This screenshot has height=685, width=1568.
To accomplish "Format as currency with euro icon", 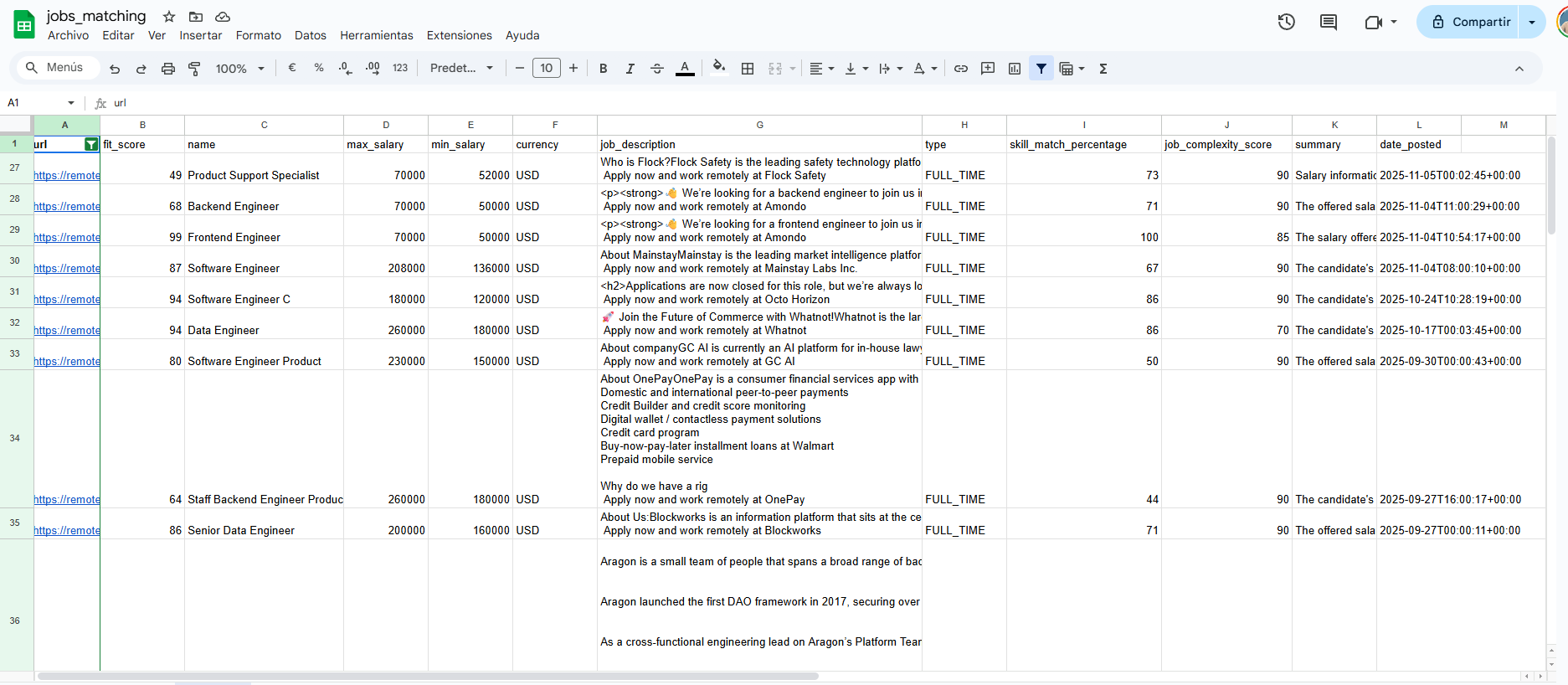I will (292, 68).
